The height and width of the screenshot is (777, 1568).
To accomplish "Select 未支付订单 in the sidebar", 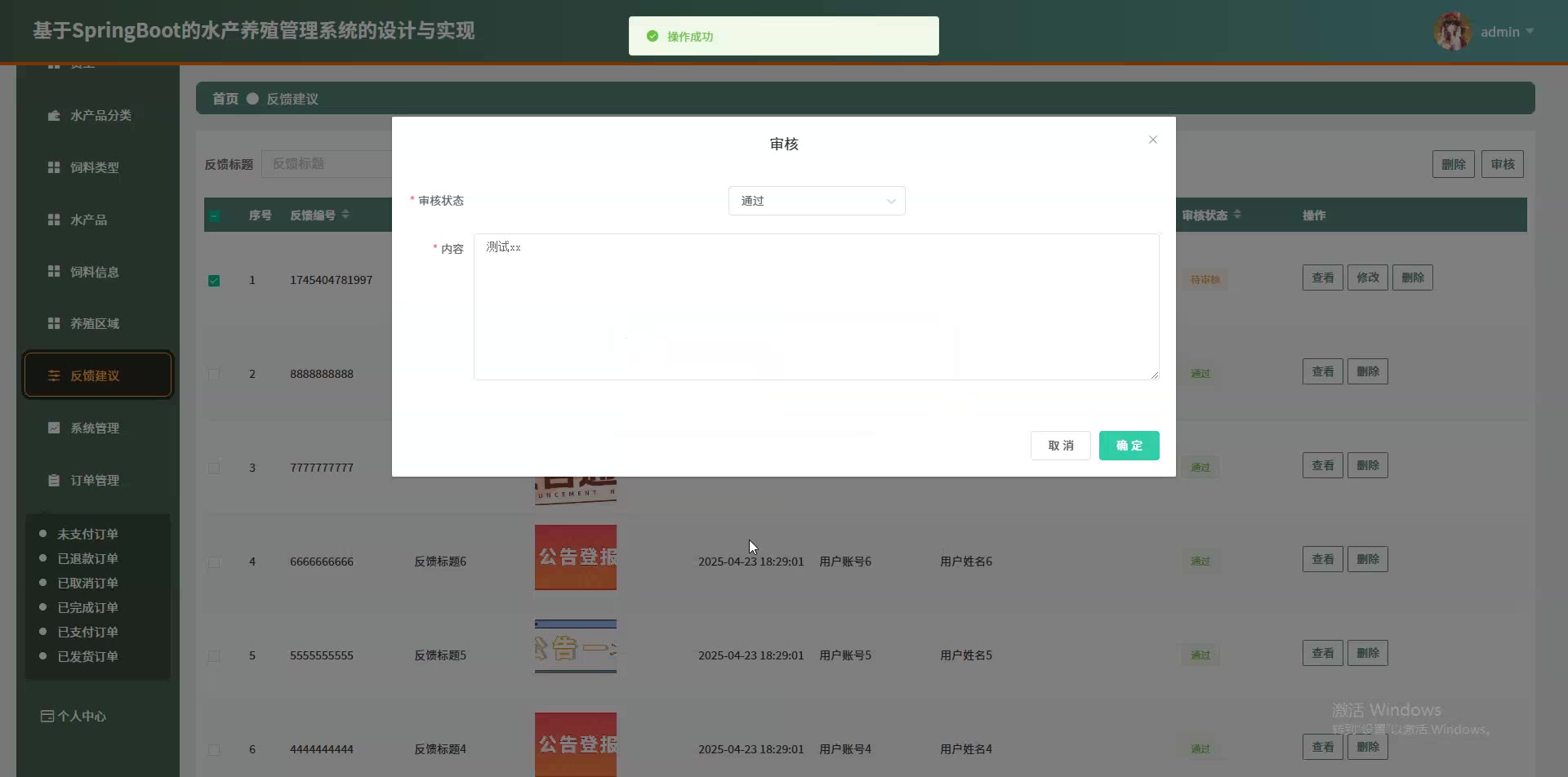I will [87, 535].
